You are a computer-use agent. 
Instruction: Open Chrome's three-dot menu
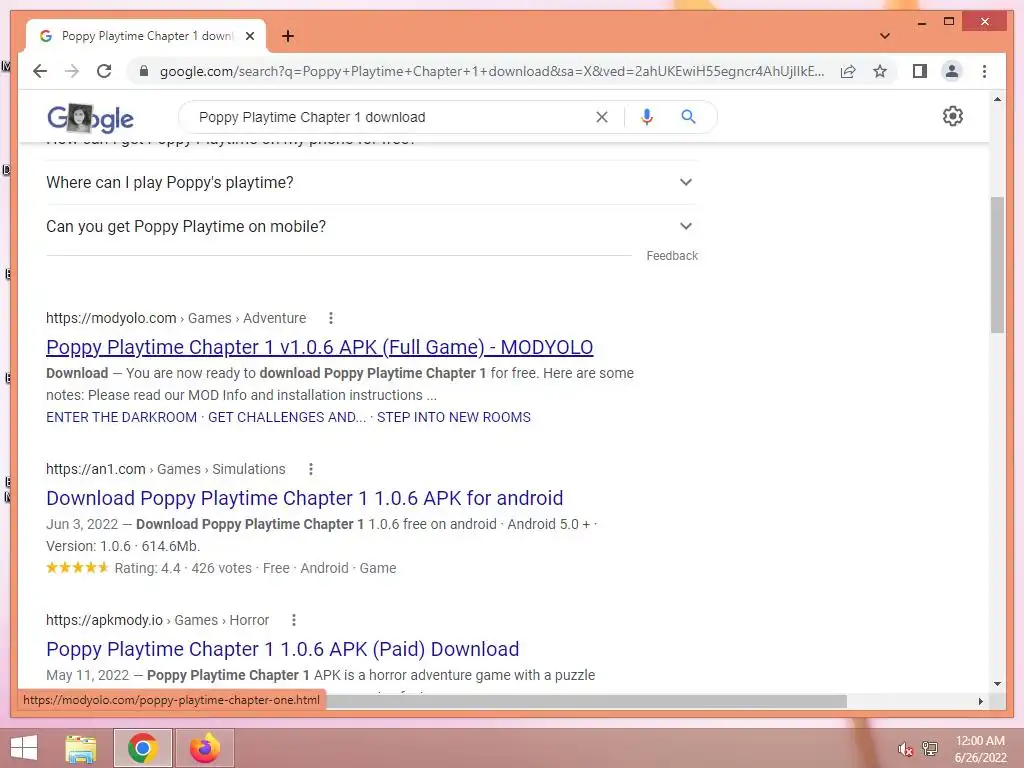(x=984, y=71)
